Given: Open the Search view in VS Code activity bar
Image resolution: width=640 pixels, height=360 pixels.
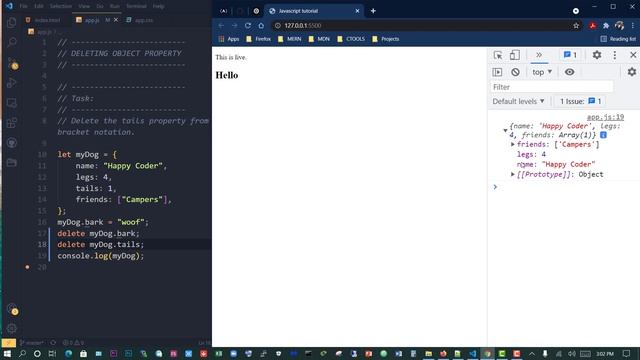Looking at the screenshot, I should [12, 42].
